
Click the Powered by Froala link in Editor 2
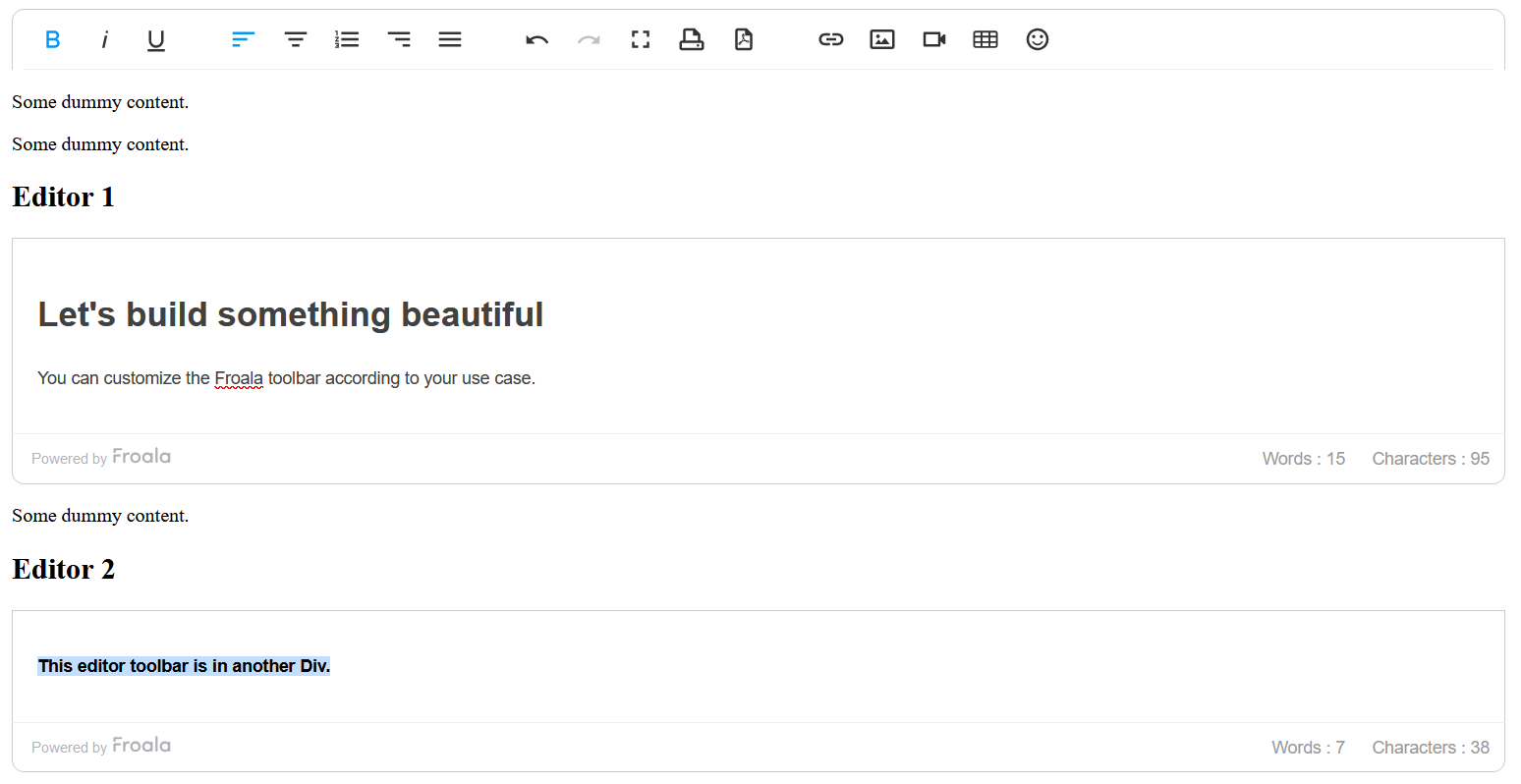tap(100, 745)
